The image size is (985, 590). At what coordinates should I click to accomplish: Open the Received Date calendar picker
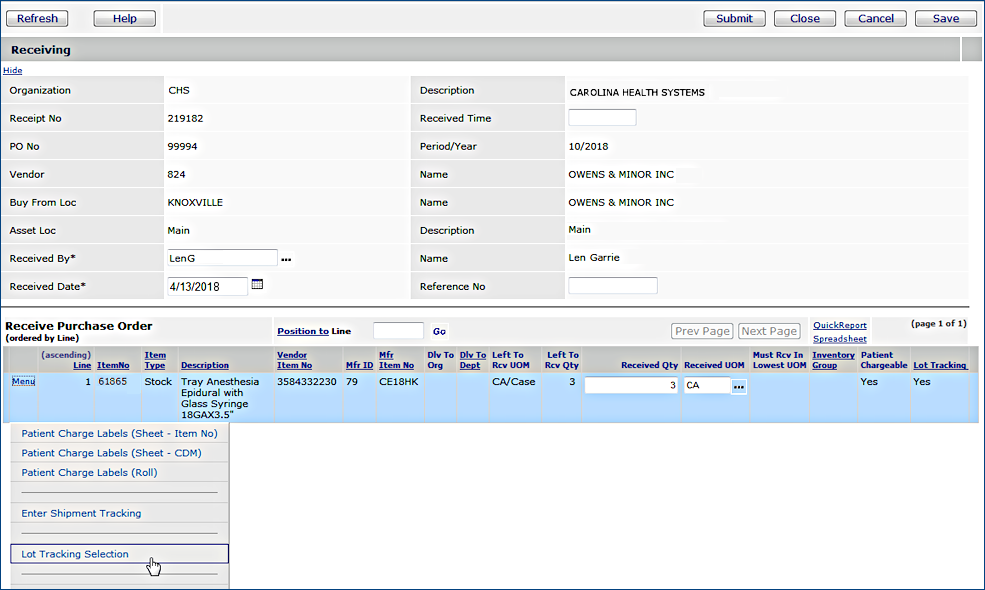pyautogui.click(x=257, y=285)
